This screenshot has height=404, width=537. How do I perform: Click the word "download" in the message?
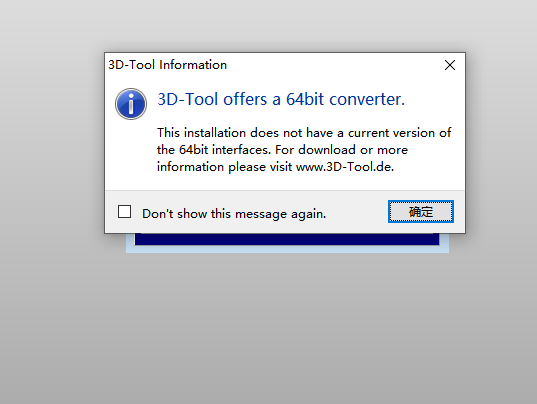[327, 150]
